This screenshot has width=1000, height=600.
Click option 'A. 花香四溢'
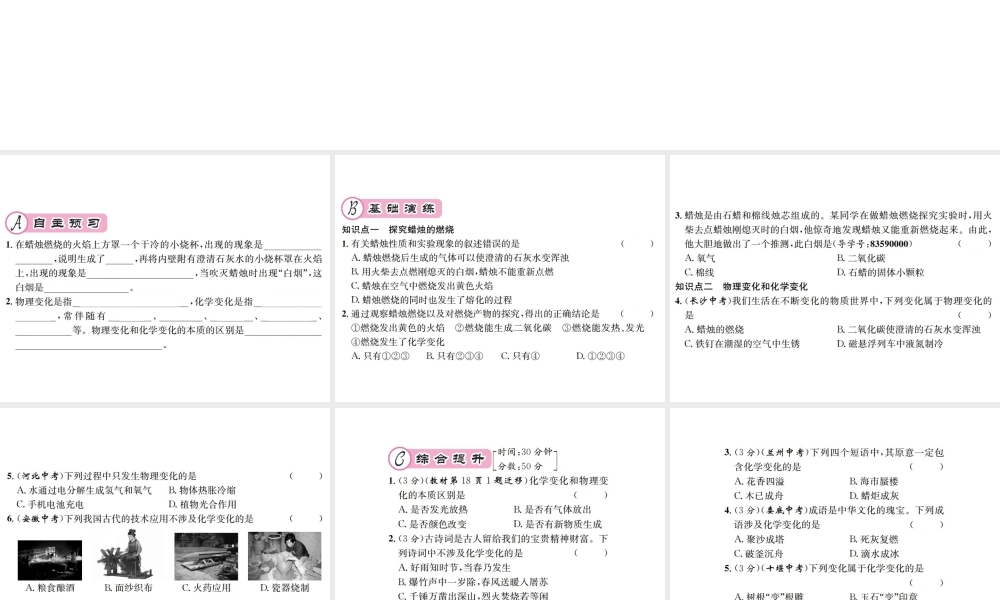[759, 481]
